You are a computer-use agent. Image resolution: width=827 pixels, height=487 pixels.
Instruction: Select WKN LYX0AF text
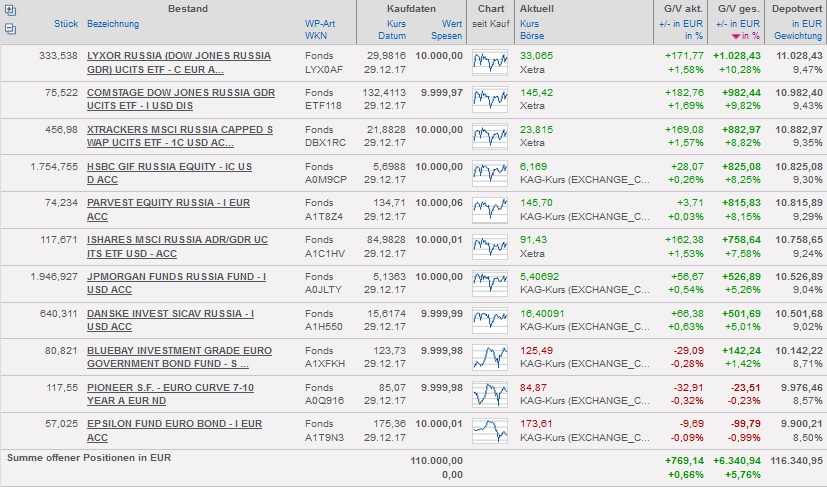coord(324,70)
